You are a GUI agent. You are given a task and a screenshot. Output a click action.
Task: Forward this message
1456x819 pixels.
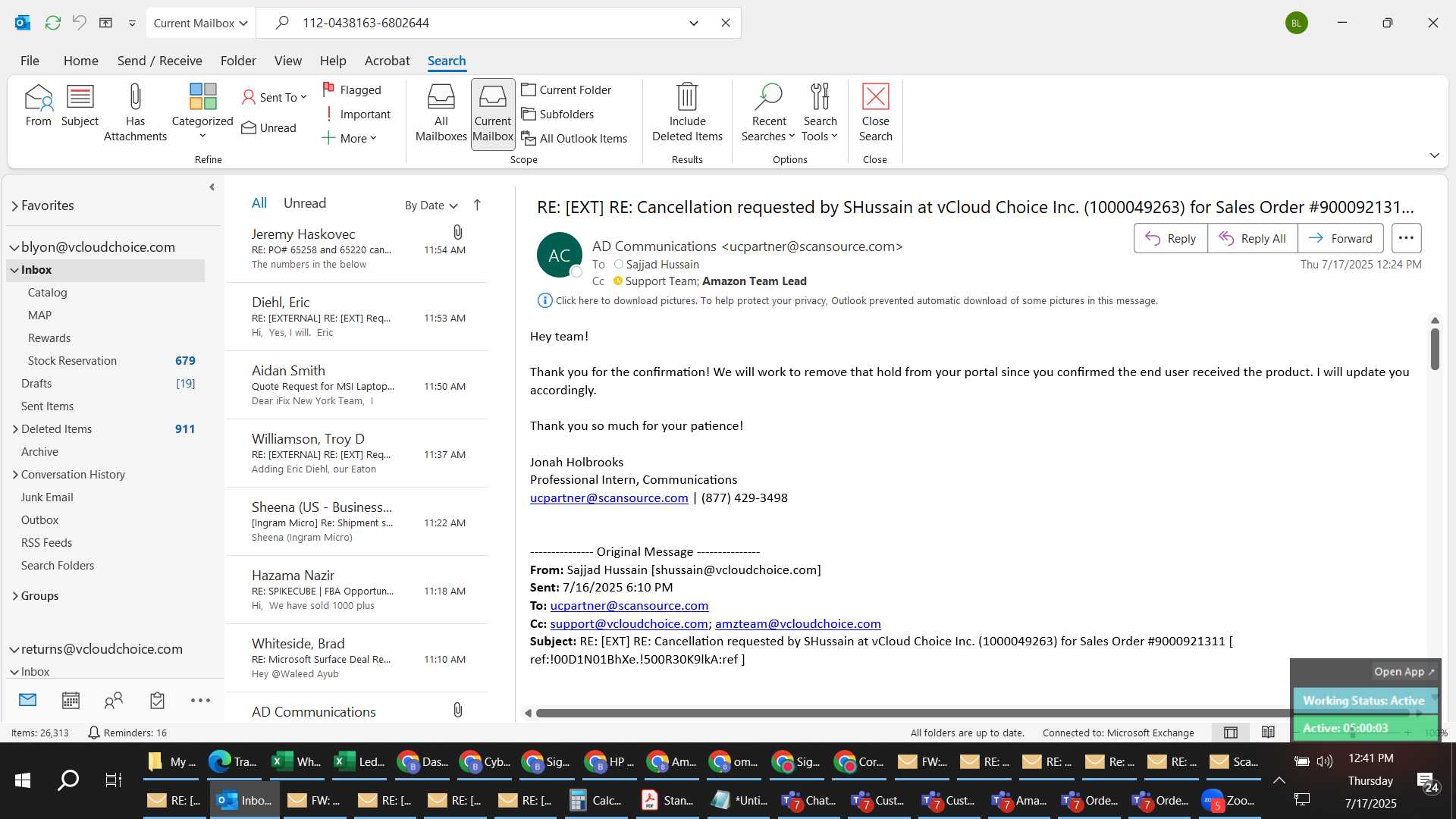click(1340, 238)
